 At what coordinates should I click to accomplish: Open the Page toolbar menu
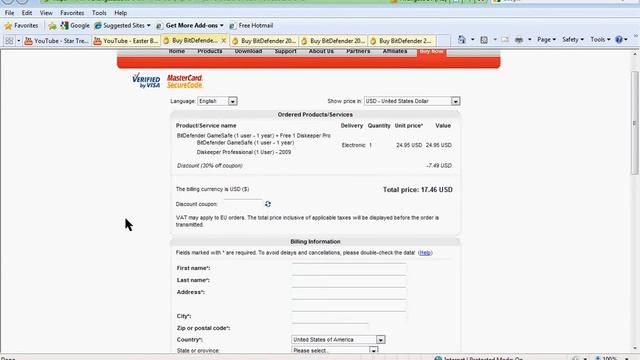point(546,40)
